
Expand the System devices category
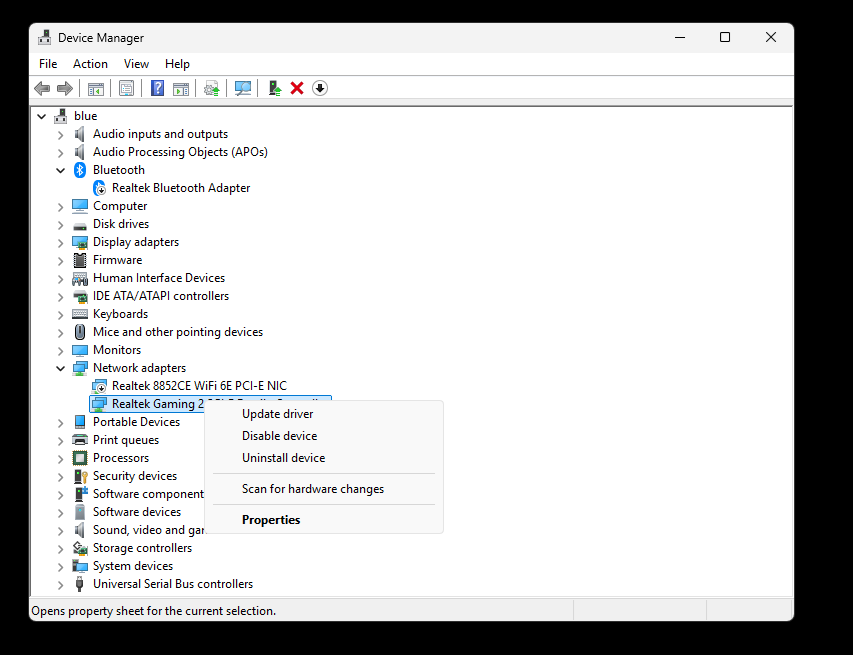pyautogui.click(x=60, y=566)
